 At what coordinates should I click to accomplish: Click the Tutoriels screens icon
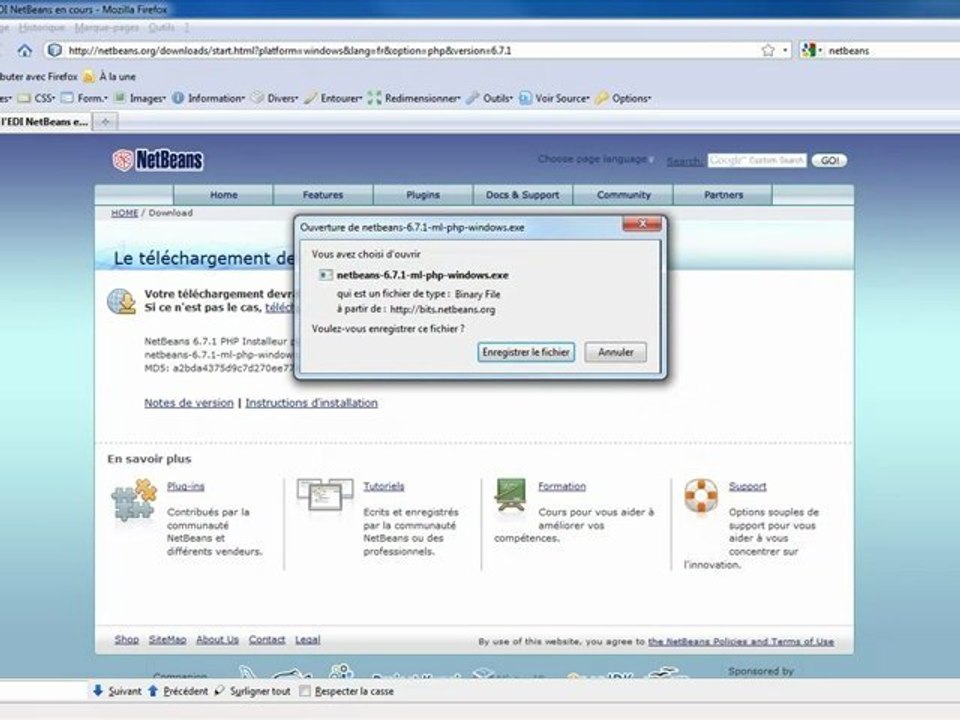point(325,495)
